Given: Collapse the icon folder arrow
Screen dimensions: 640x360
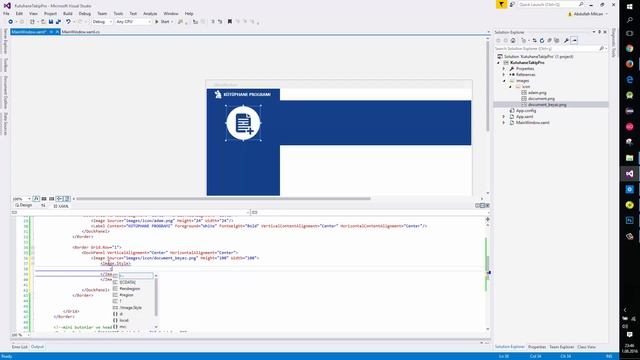Looking at the screenshot, I should point(510,87).
